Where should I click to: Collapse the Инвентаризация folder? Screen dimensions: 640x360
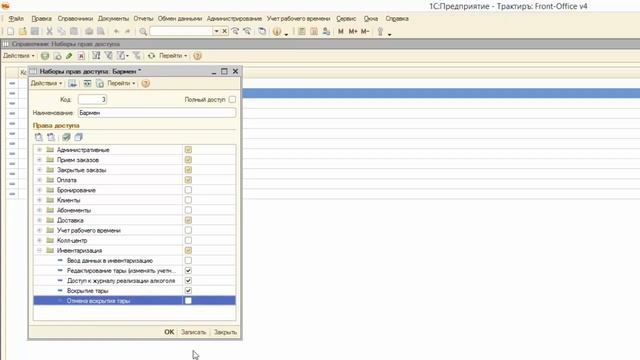tap(40, 250)
